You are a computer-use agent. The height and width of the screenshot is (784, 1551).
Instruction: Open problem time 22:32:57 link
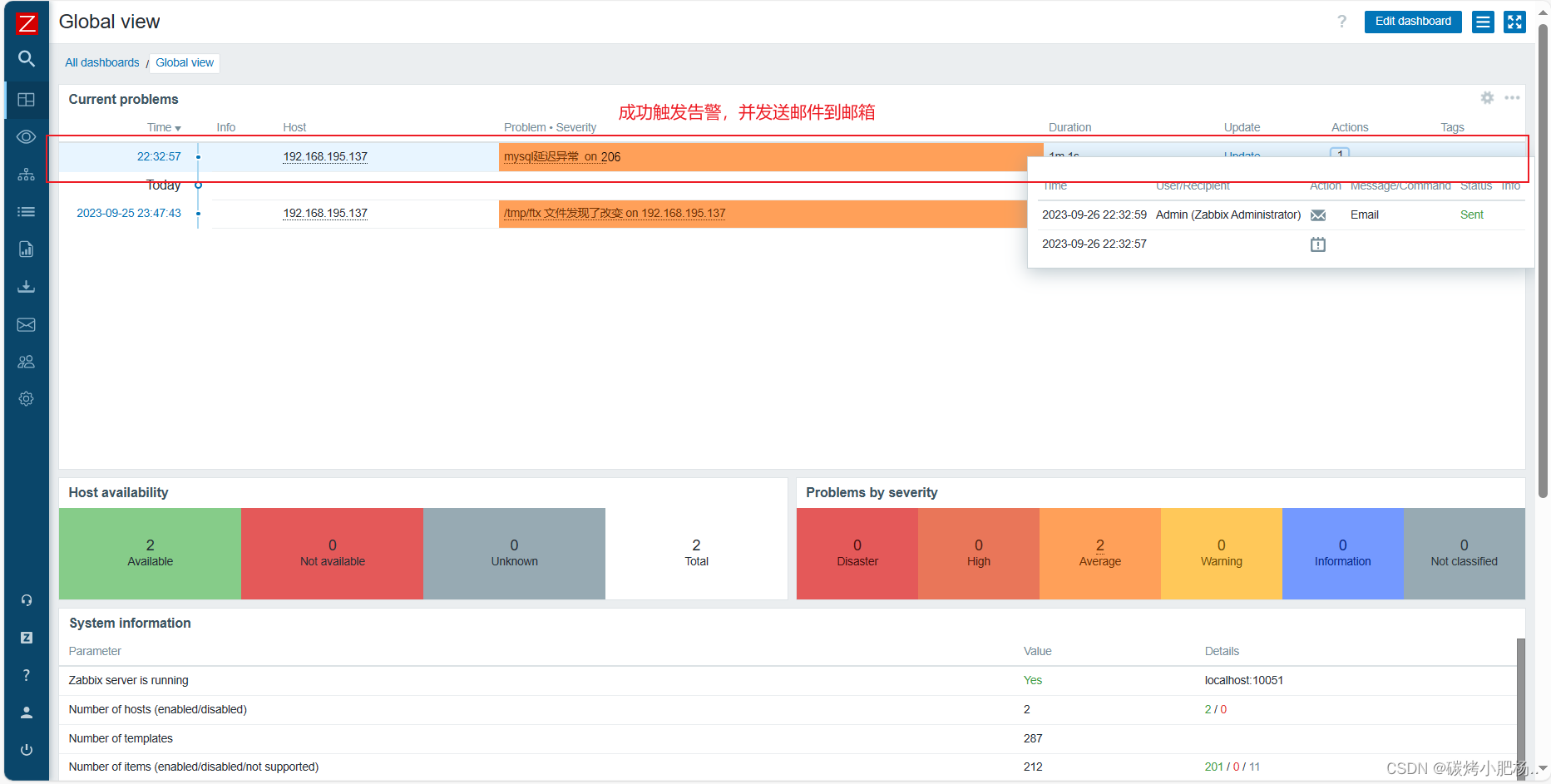tap(159, 156)
